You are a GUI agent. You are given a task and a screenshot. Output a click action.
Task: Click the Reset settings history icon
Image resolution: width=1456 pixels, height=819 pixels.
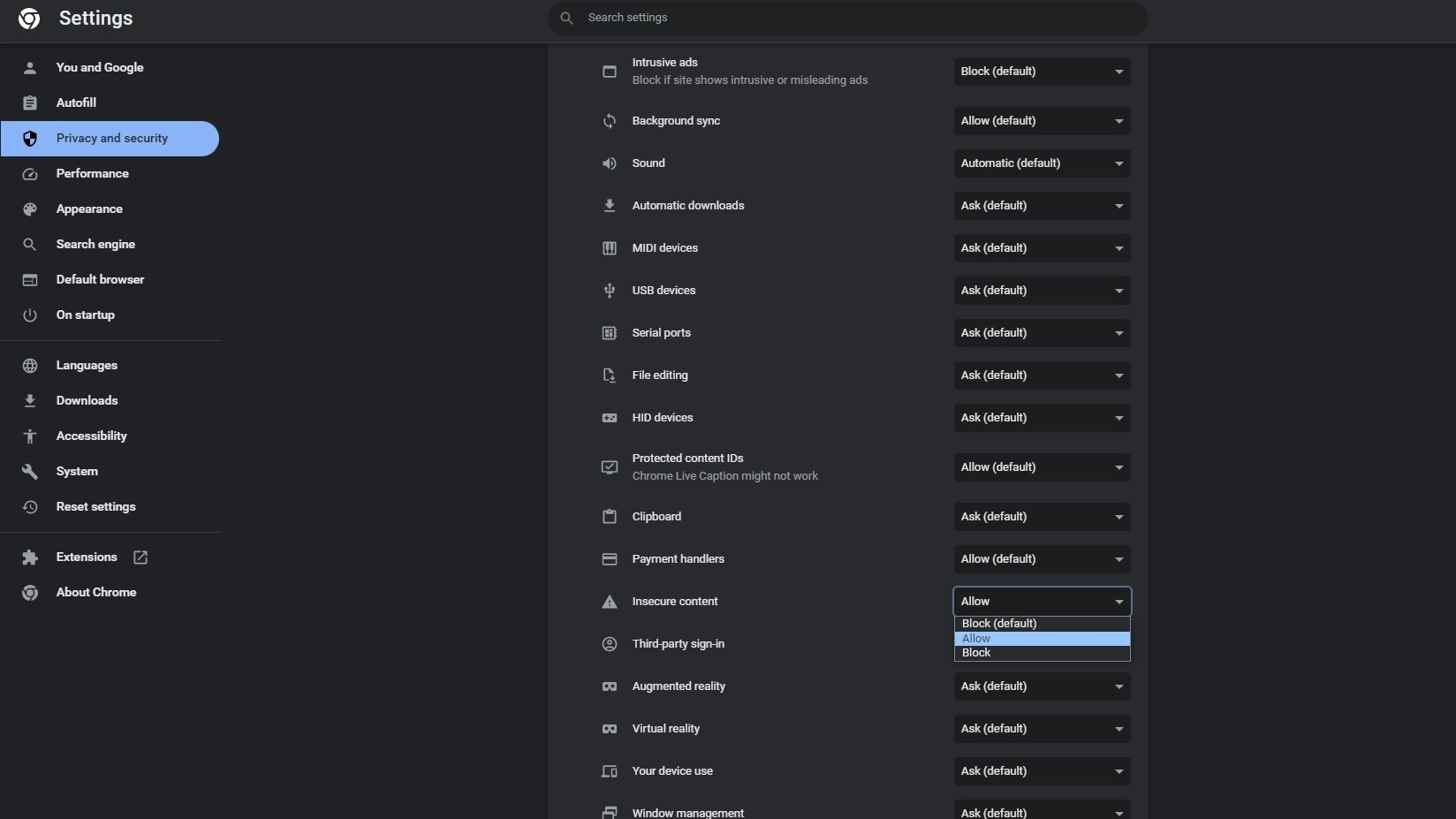(x=30, y=507)
